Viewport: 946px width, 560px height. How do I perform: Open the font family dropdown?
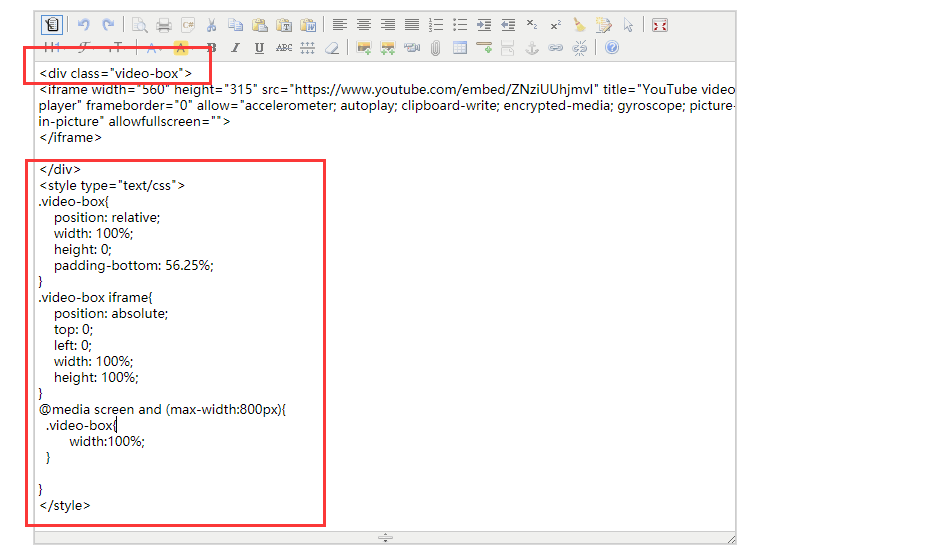[x=84, y=47]
